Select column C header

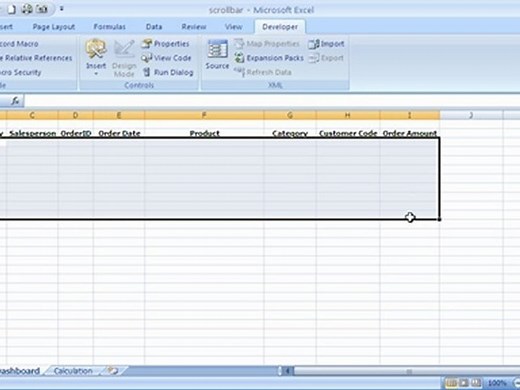tap(32, 115)
